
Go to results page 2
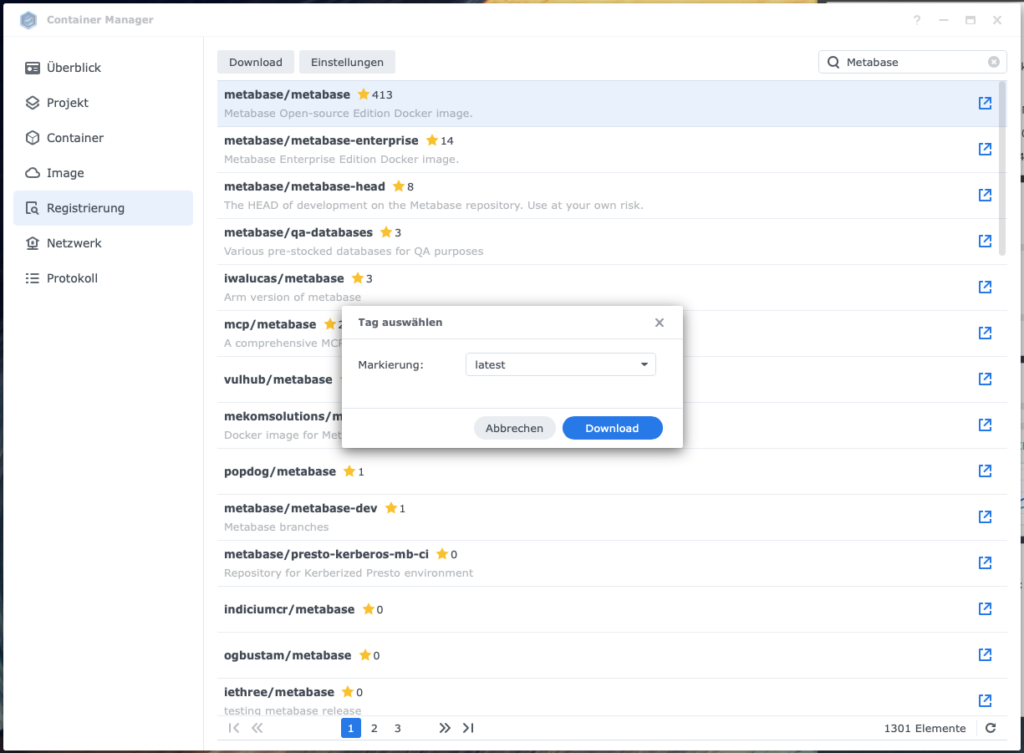(374, 728)
